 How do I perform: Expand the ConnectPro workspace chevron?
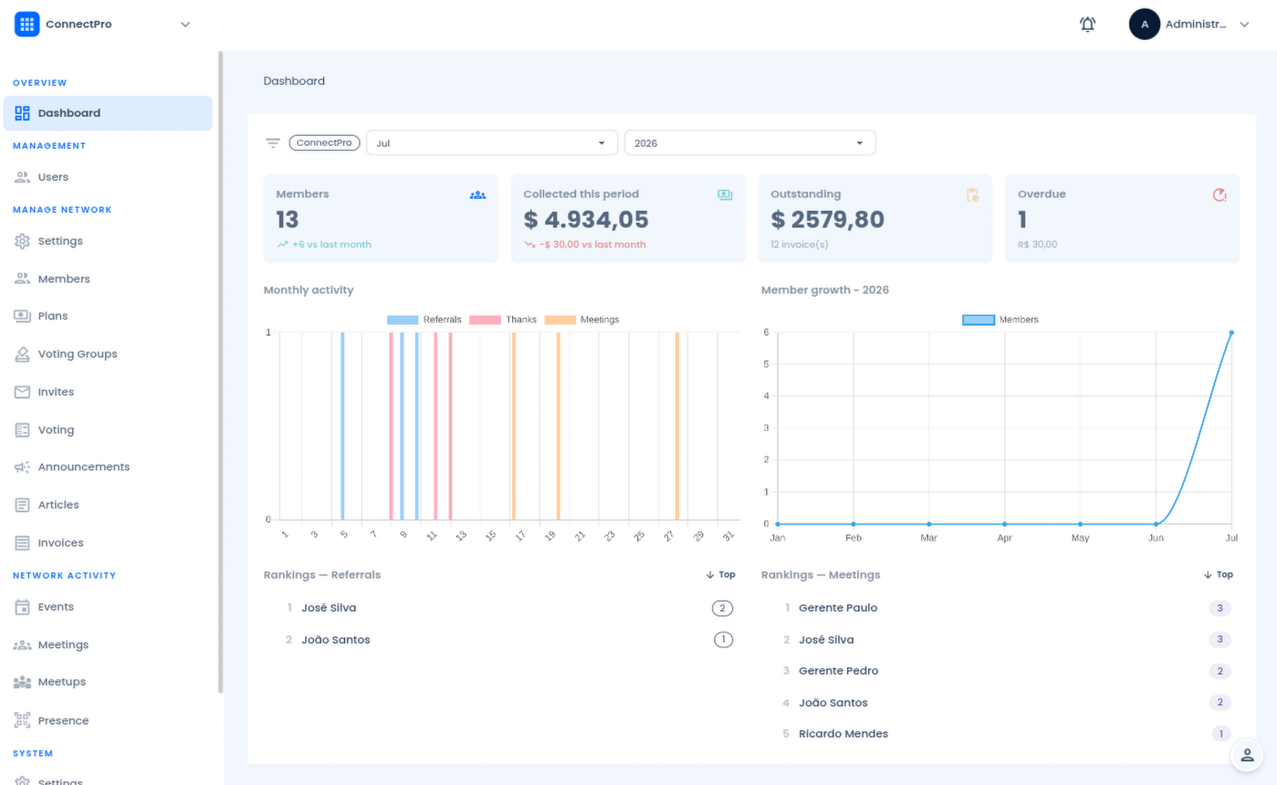coord(185,24)
